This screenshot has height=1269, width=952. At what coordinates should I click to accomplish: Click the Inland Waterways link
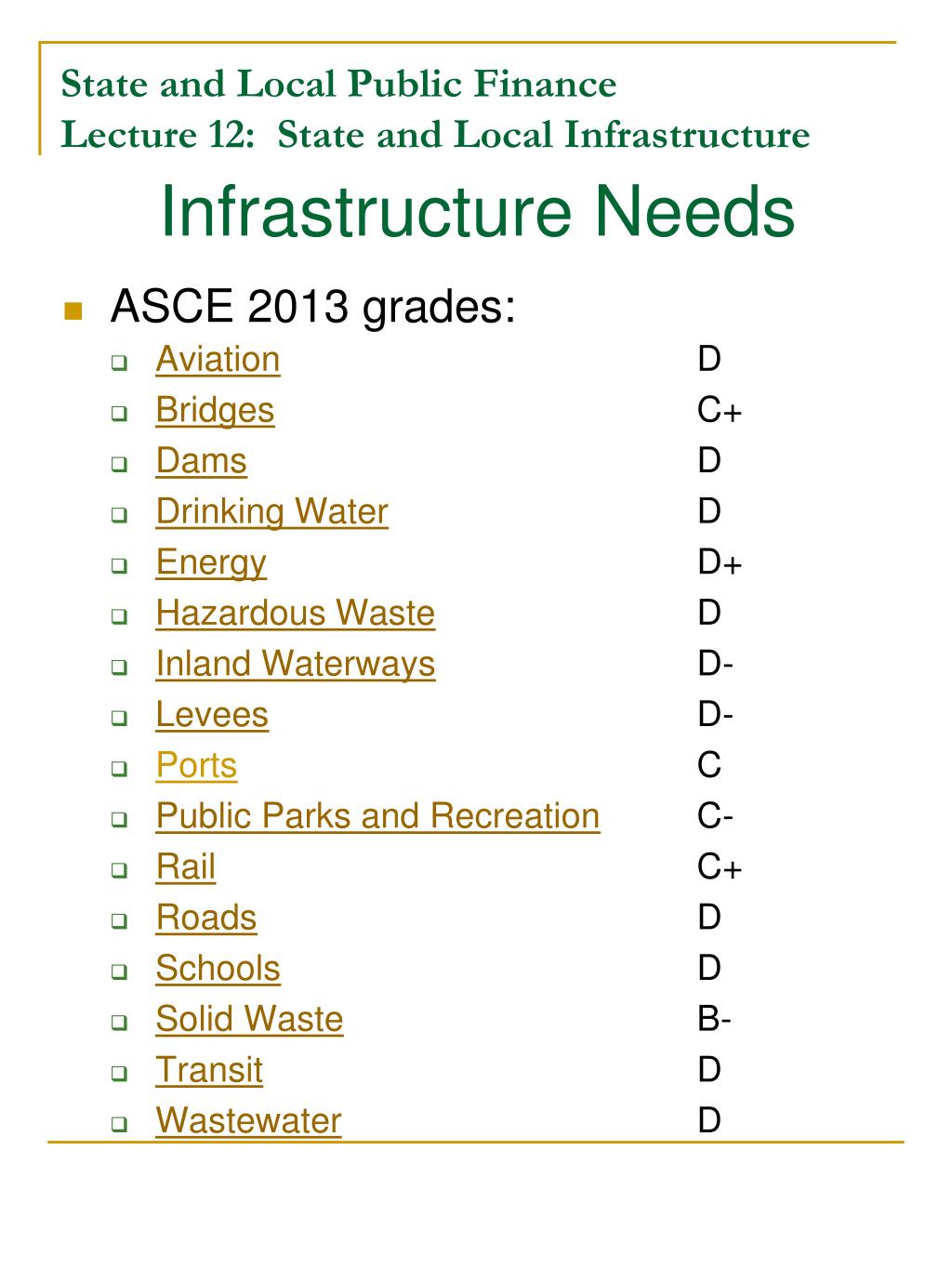point(295,665)
